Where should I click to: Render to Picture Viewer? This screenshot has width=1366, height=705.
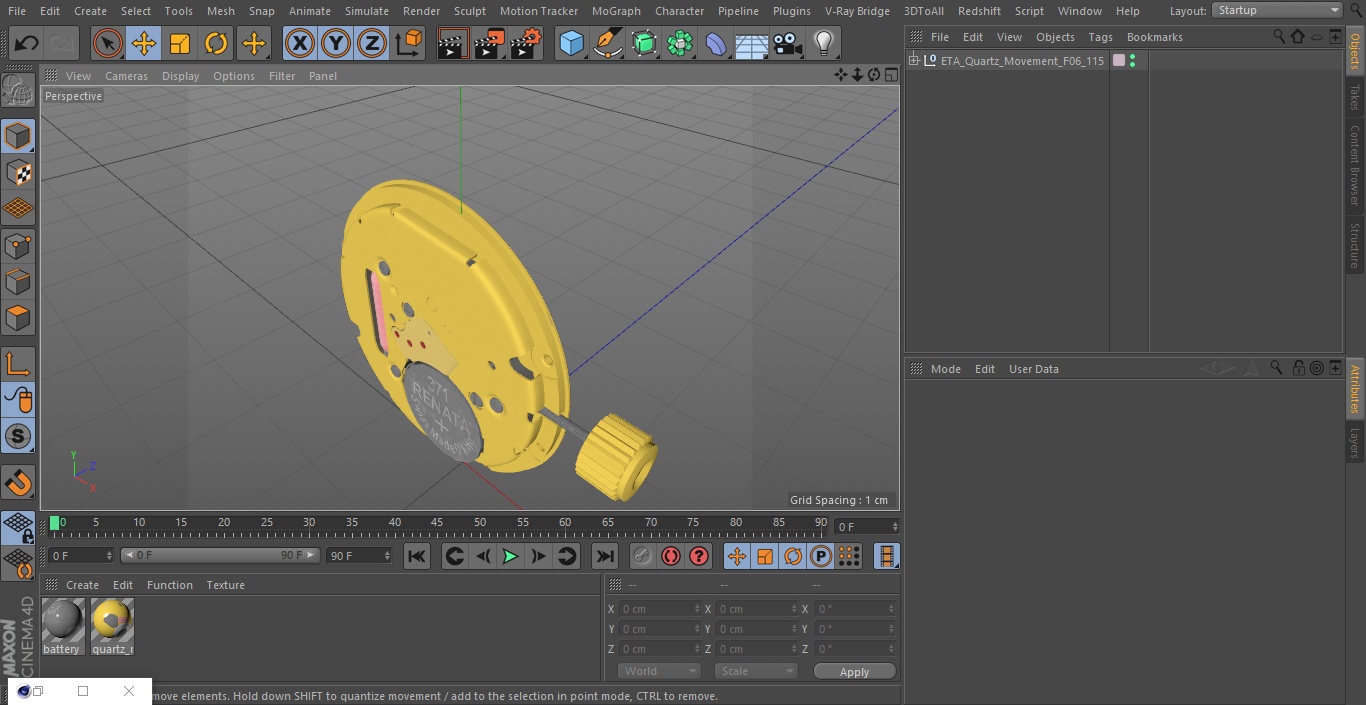(489, 44)
